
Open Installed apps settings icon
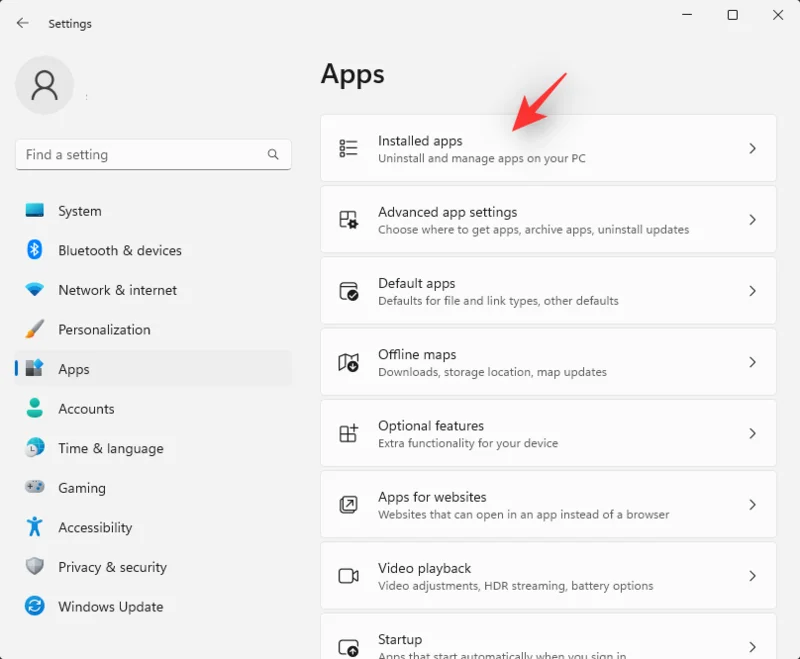point(348,147)
